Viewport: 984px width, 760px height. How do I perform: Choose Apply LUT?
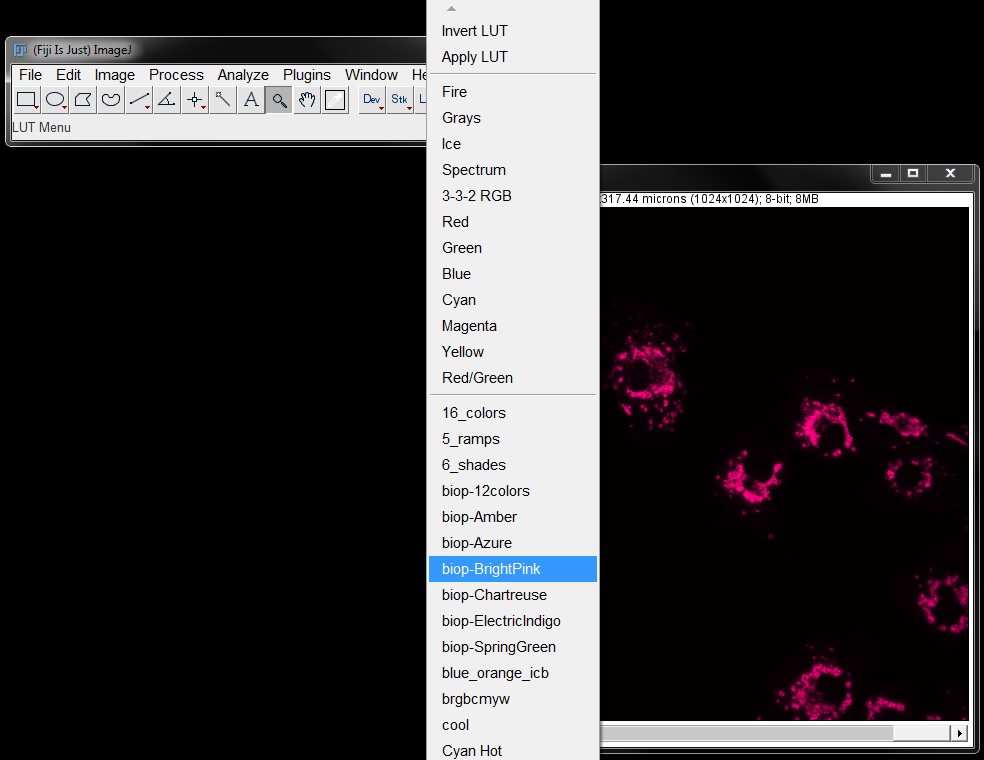click(513, 56)
